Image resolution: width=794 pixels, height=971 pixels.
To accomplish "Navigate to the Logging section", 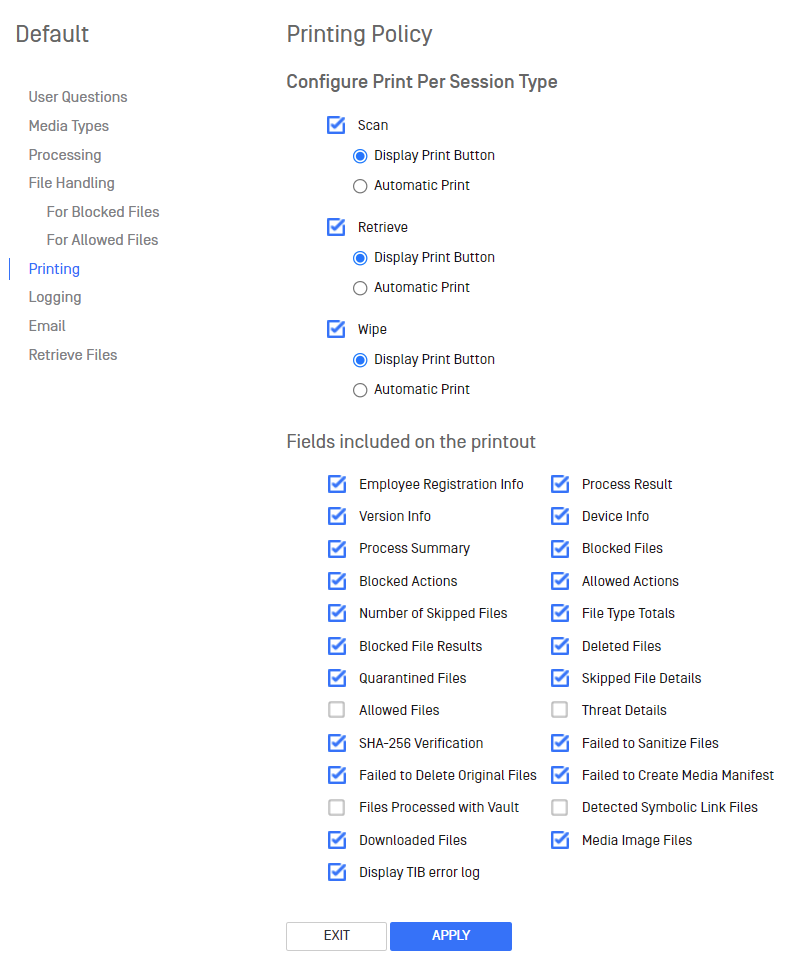I will coord(55,297).
